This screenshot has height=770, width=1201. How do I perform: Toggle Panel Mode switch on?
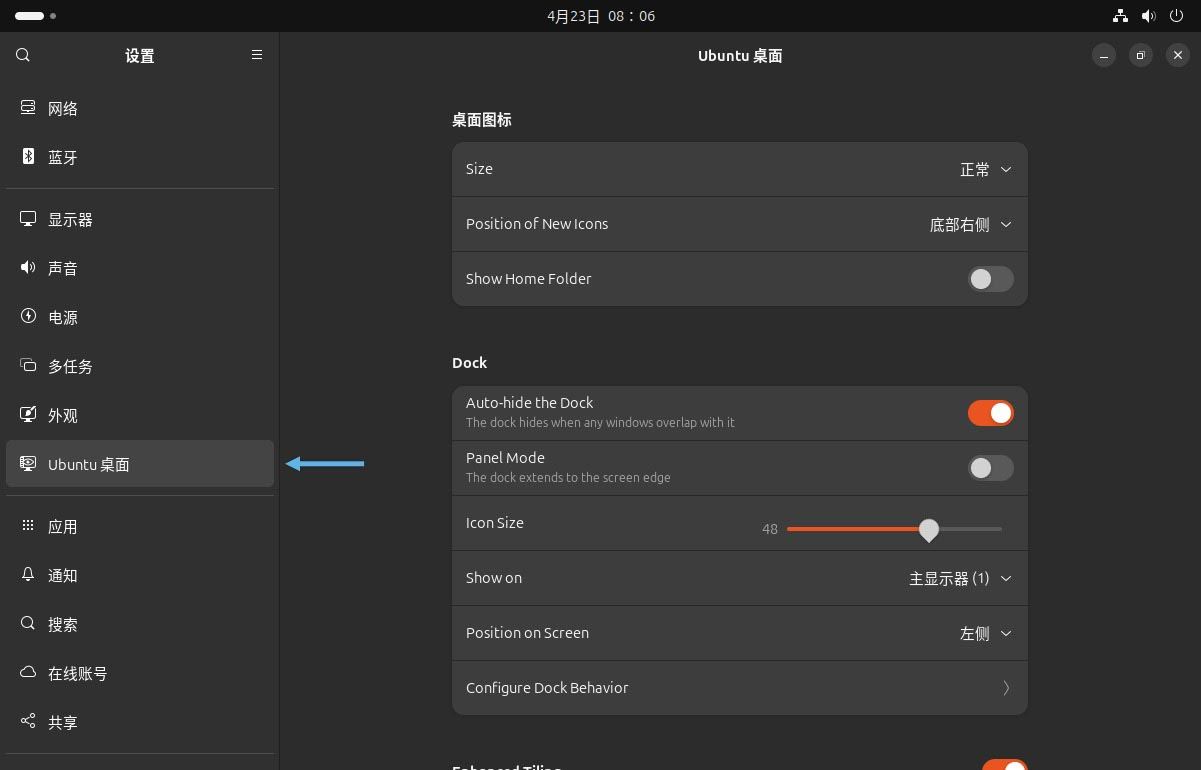tap(990, 468)
